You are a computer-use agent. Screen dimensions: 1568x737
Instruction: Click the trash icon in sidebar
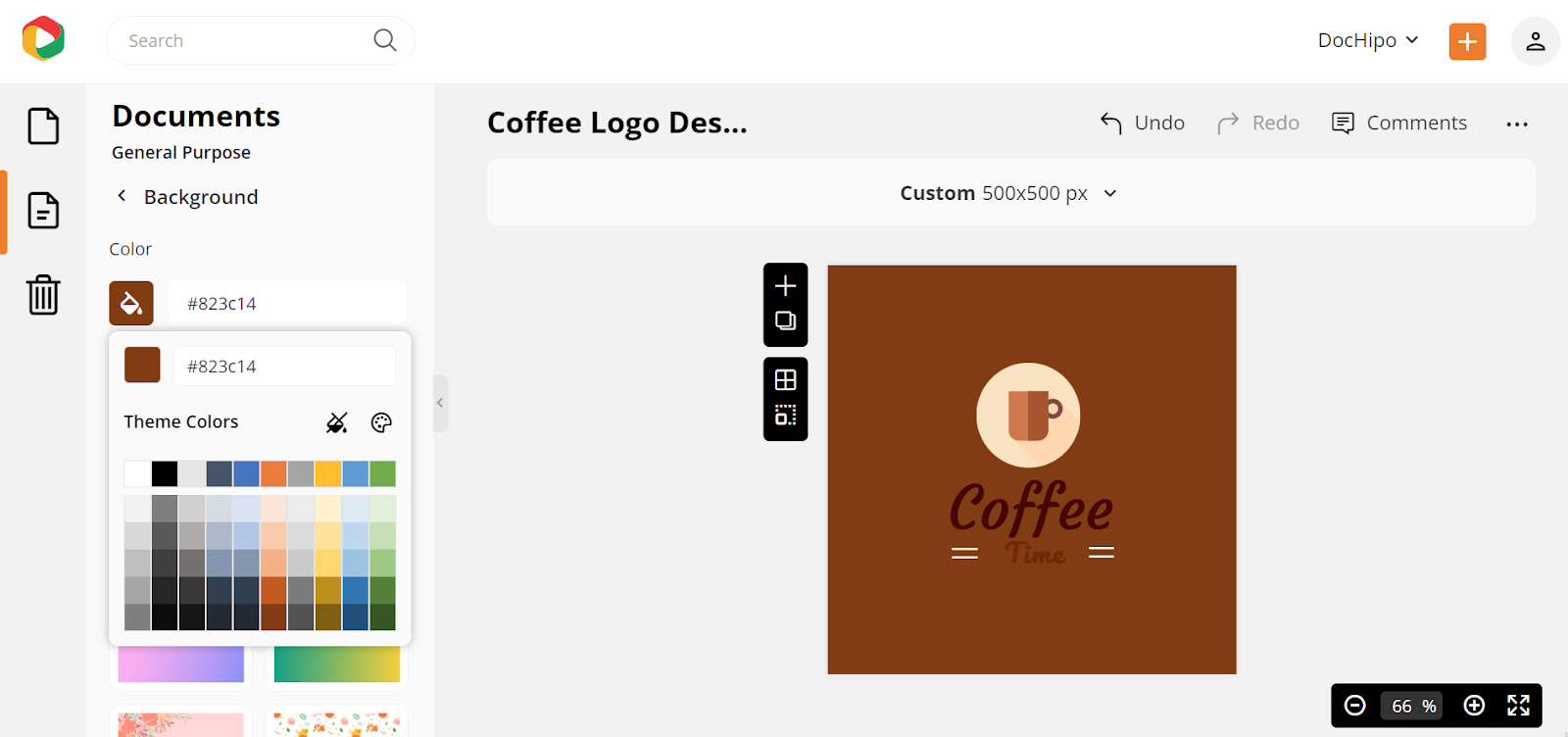[43, 294]
